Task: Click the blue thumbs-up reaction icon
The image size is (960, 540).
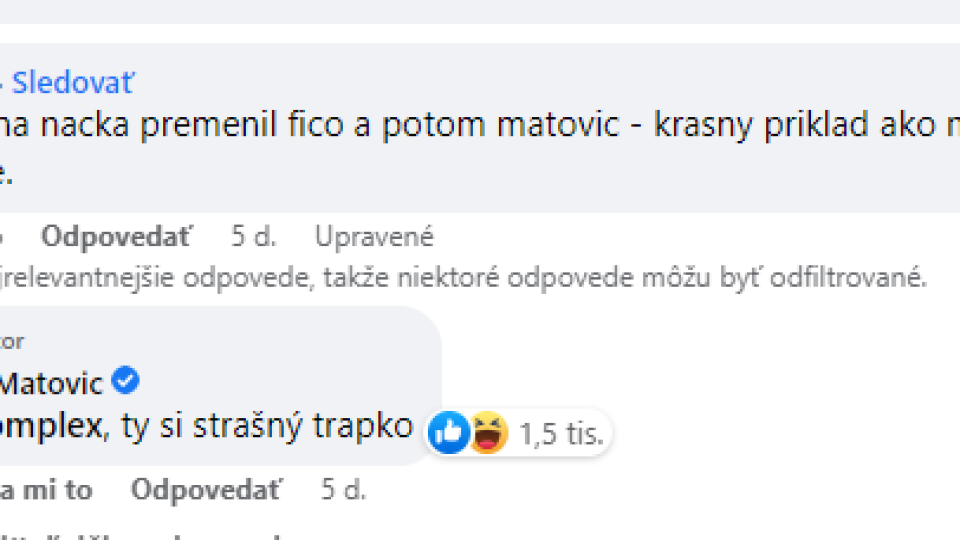Action: (x=448, y=433)
